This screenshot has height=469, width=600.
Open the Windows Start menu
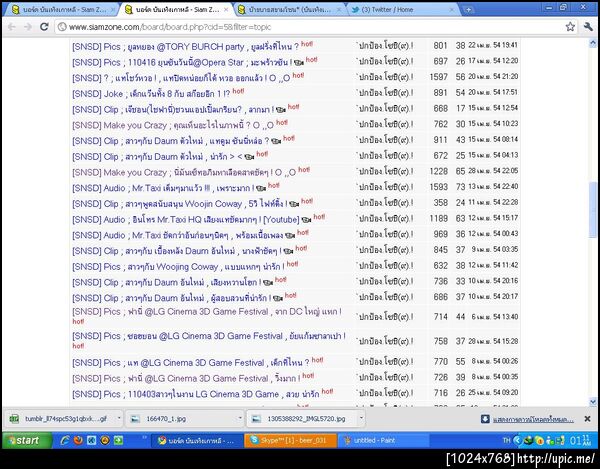tap(27, 440)
